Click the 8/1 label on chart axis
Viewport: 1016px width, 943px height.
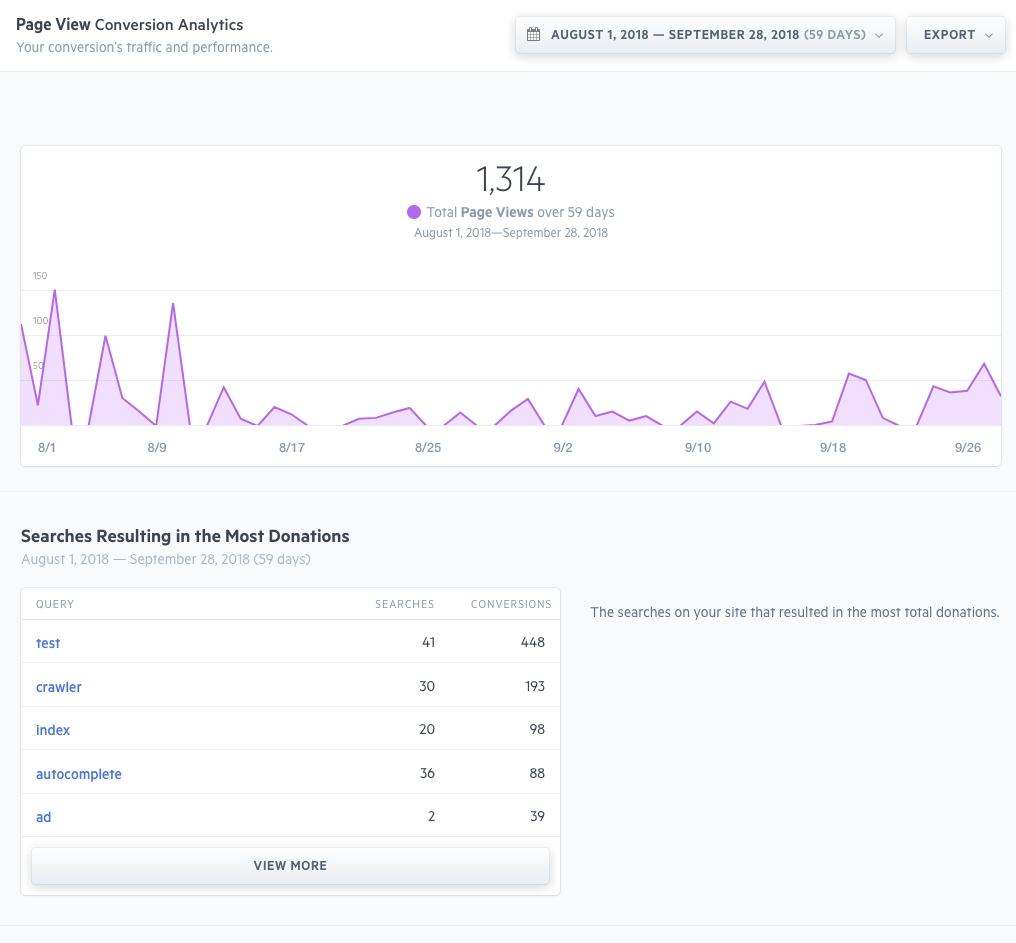(x=47, y=447)
